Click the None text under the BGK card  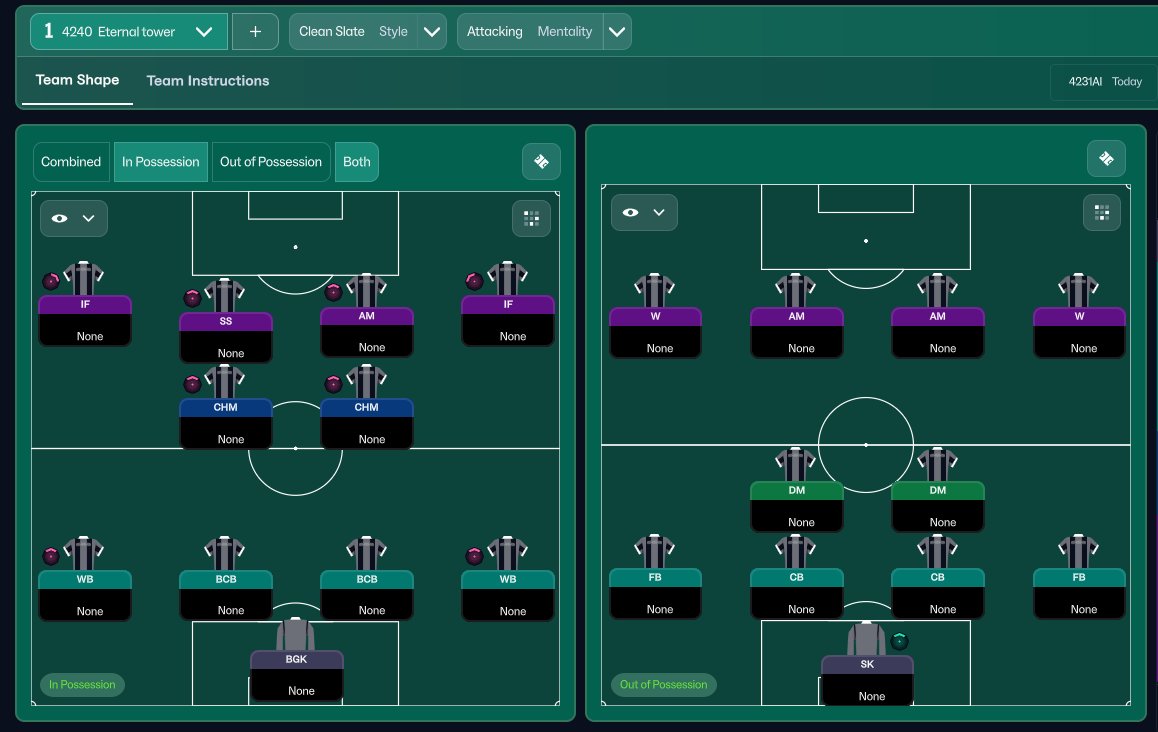[301, 691]
